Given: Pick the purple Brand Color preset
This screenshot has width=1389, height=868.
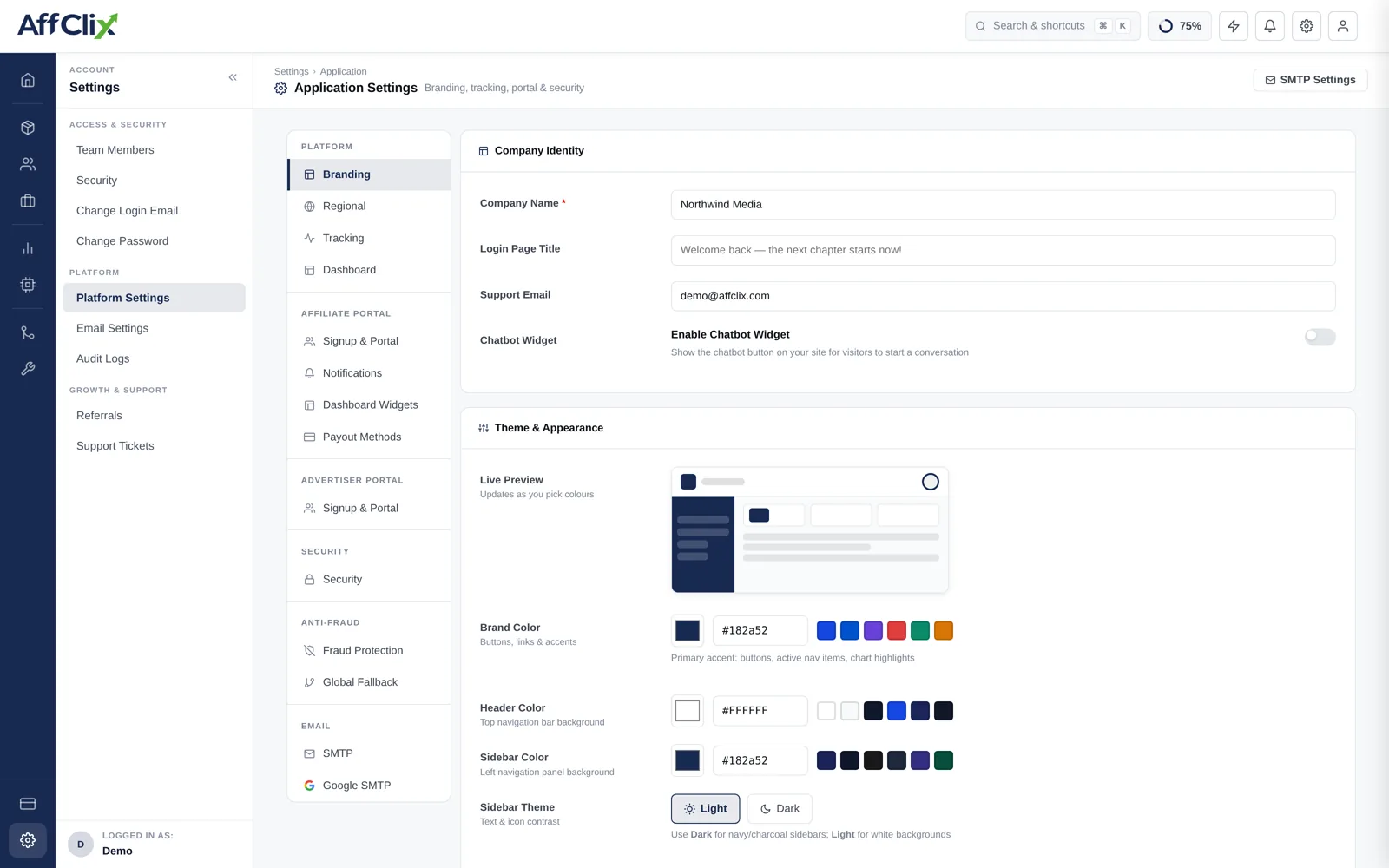Looking at the screenshot, I should click(x=873, y=631).
